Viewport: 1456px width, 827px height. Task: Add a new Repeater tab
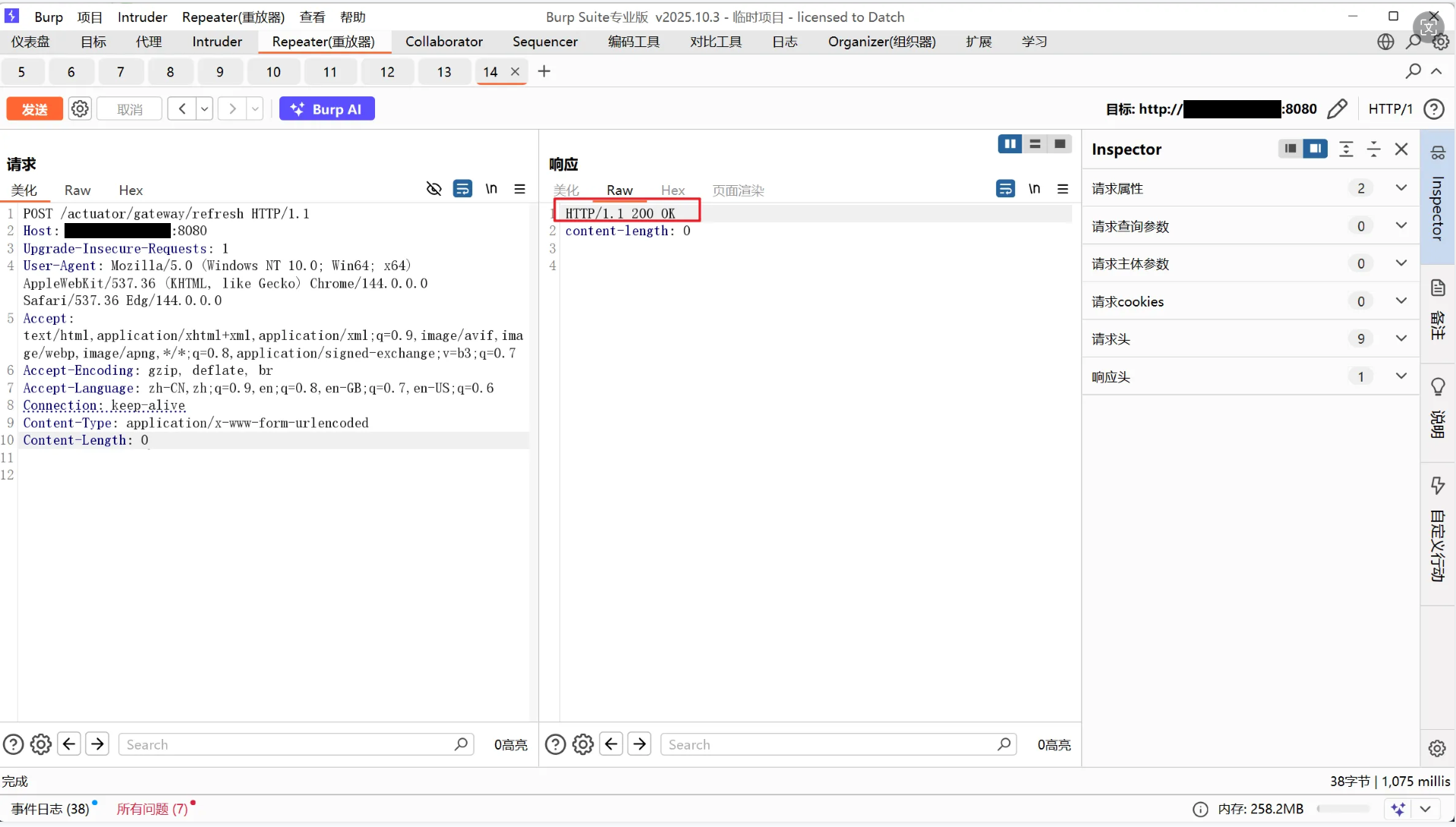tap(544, 71)
